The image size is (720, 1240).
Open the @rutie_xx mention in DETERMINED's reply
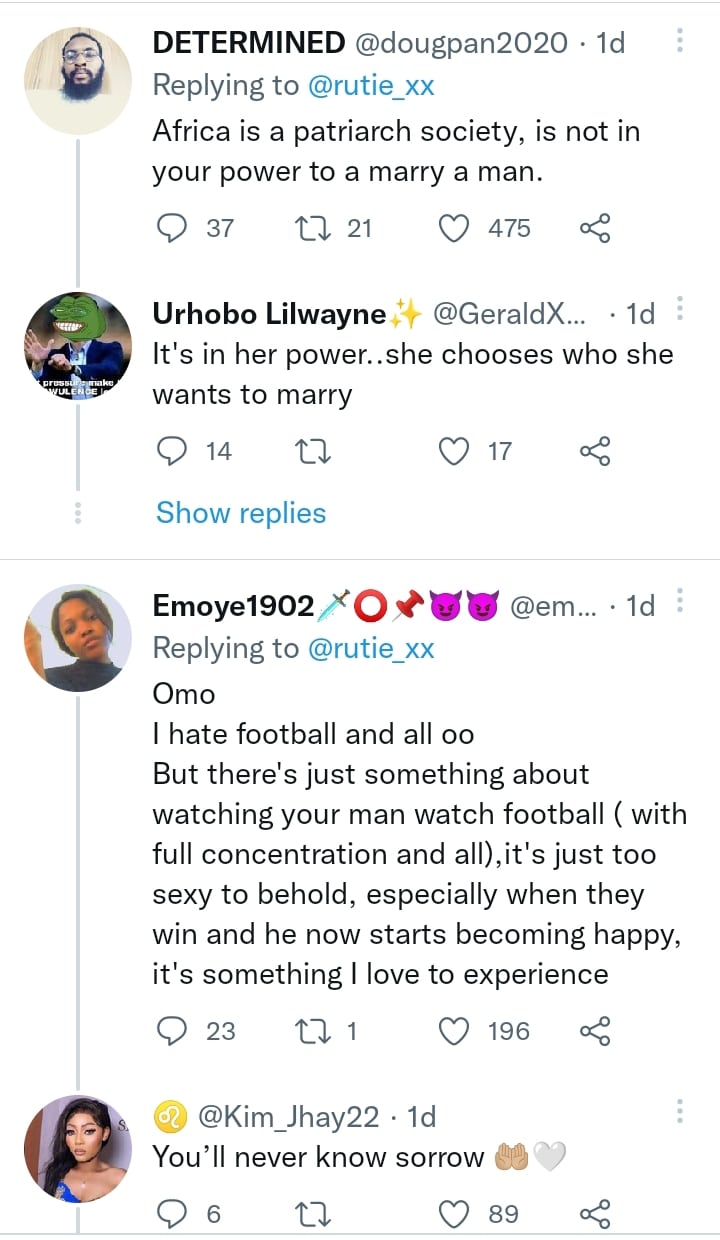point(371,86)
